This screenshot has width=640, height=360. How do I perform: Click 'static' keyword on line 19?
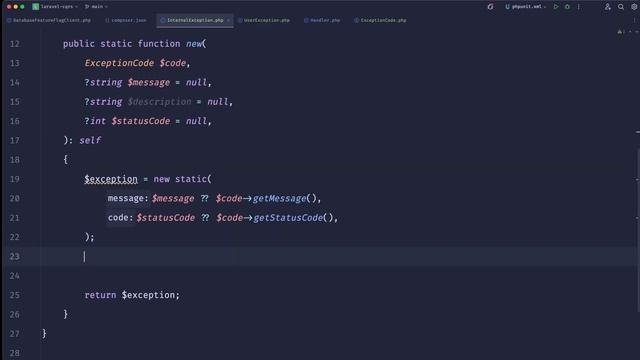[x=191, y=179]
